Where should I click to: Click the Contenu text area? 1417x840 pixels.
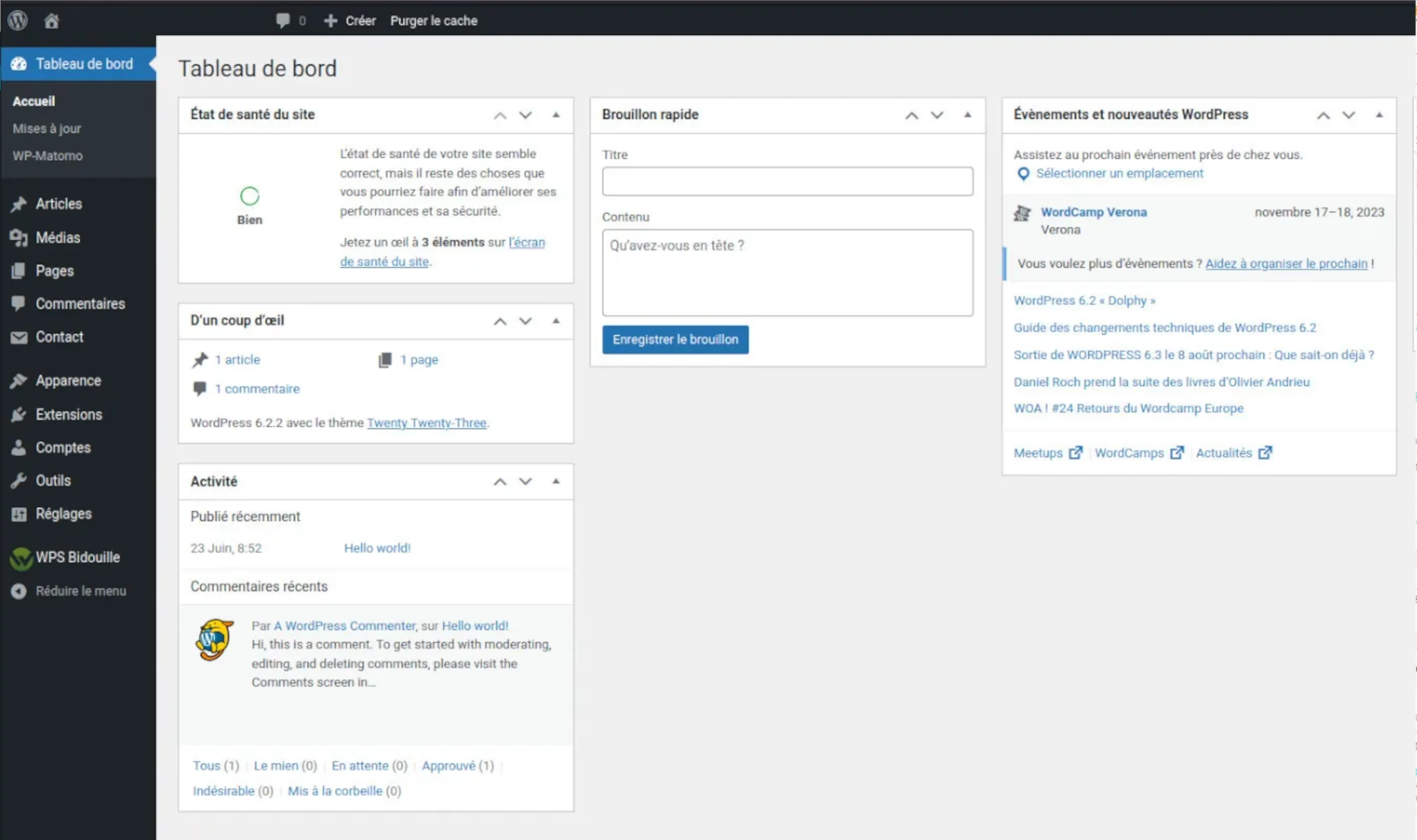click(787, 272)
